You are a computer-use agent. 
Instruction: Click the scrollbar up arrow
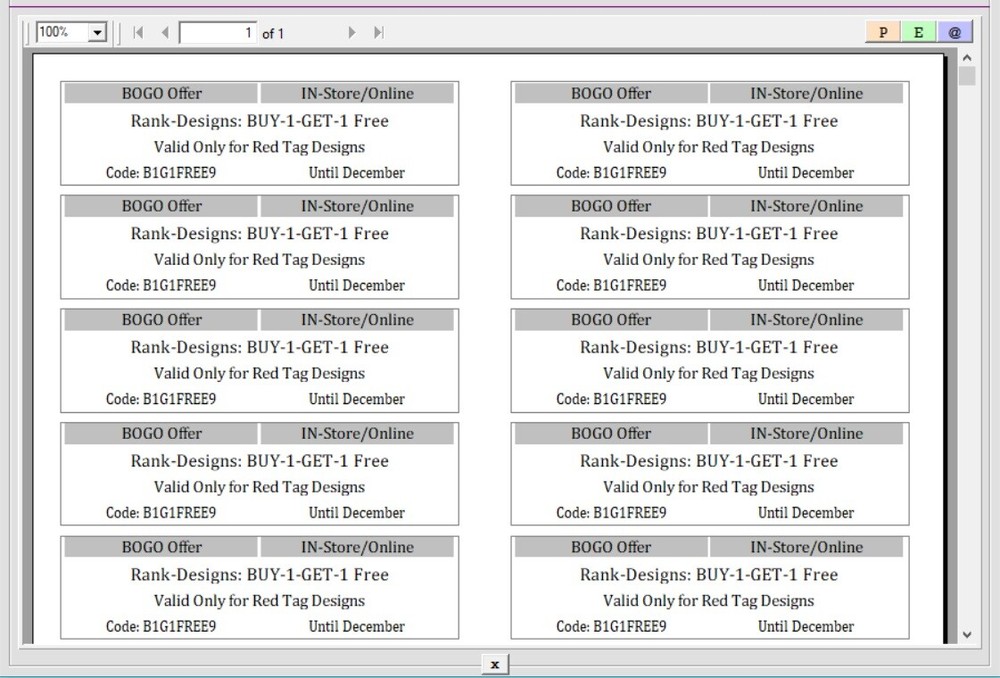[966, 56]
